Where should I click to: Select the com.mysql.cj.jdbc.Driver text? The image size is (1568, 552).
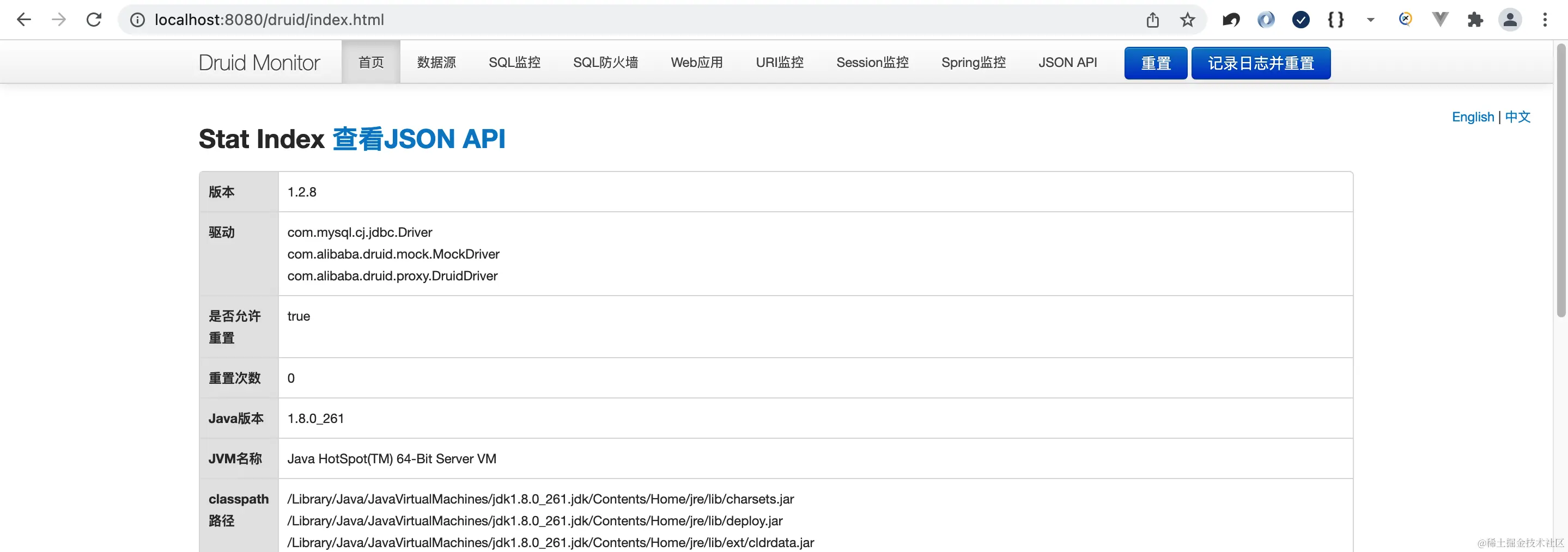(360, 232)
